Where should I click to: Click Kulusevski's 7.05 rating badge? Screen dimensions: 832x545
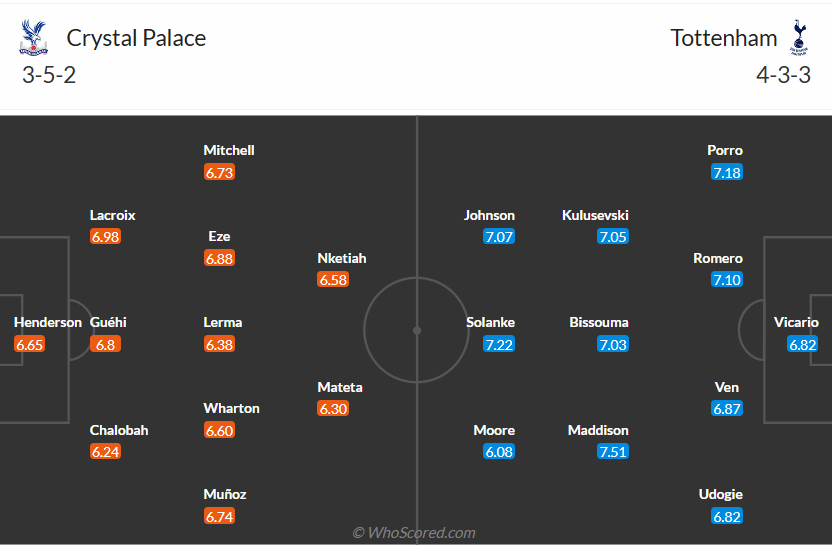613,237
